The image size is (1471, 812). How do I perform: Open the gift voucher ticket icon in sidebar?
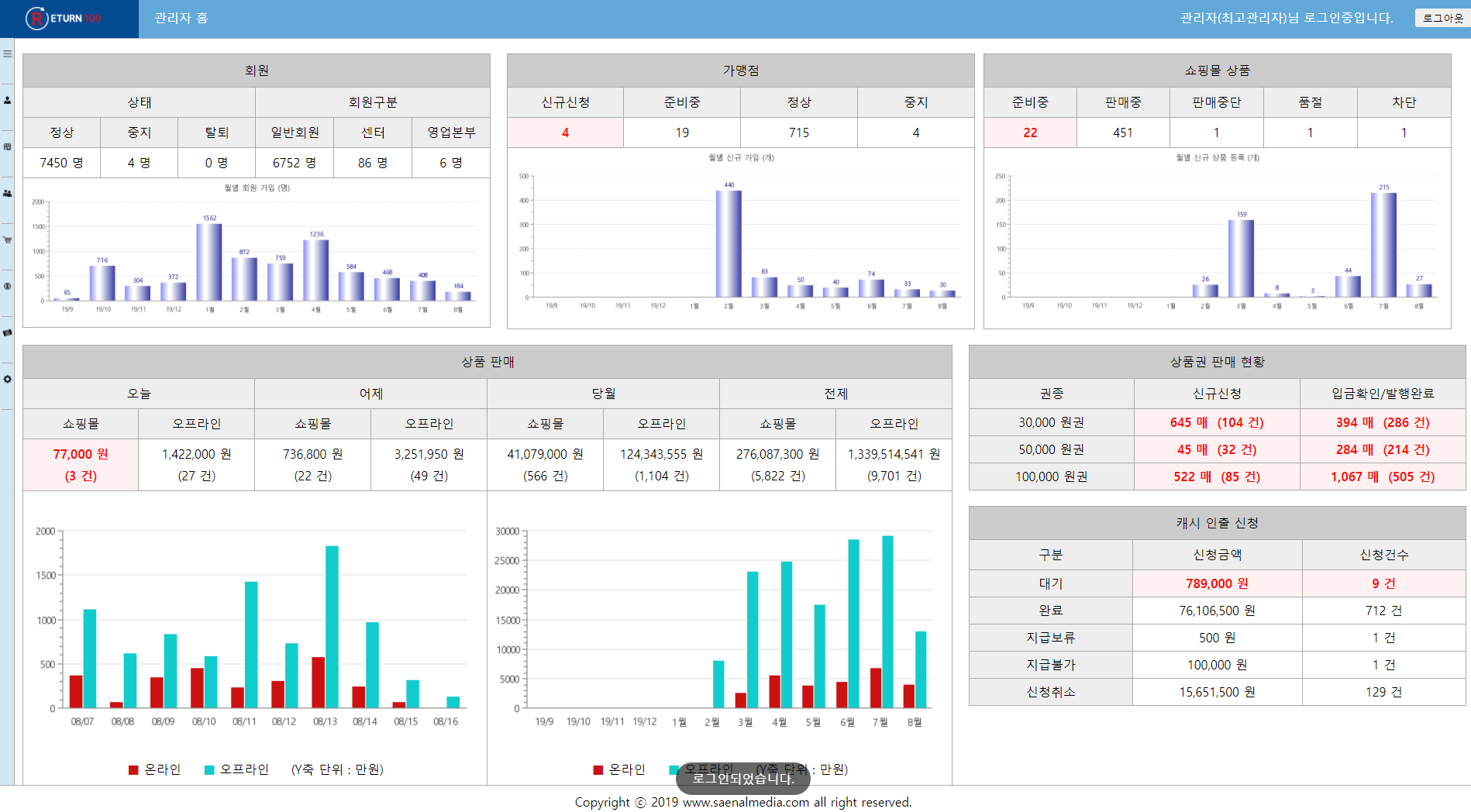[7, 332]
